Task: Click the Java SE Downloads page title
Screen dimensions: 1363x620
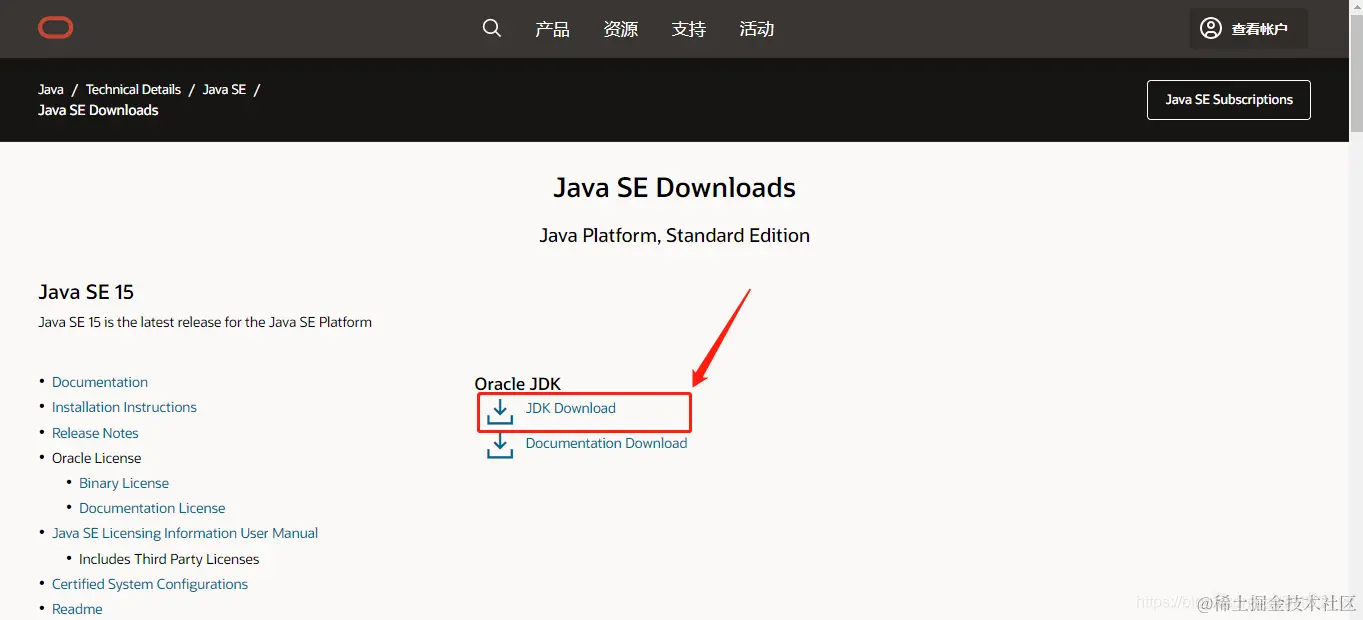Action: (x=675, y=188)
